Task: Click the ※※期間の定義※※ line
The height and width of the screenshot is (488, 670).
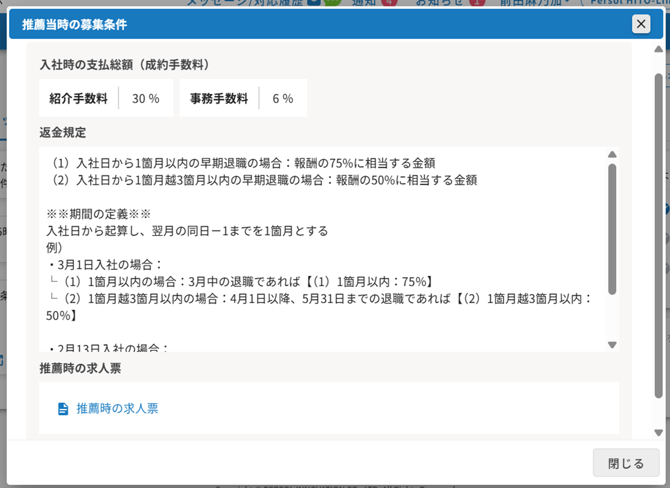Action: tap(98, 214)
